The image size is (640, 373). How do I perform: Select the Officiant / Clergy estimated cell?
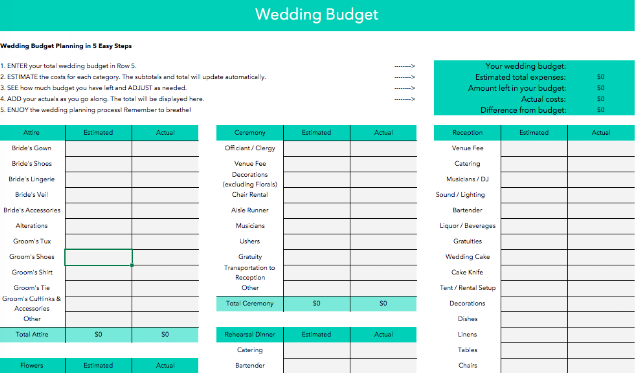[317, 149]
